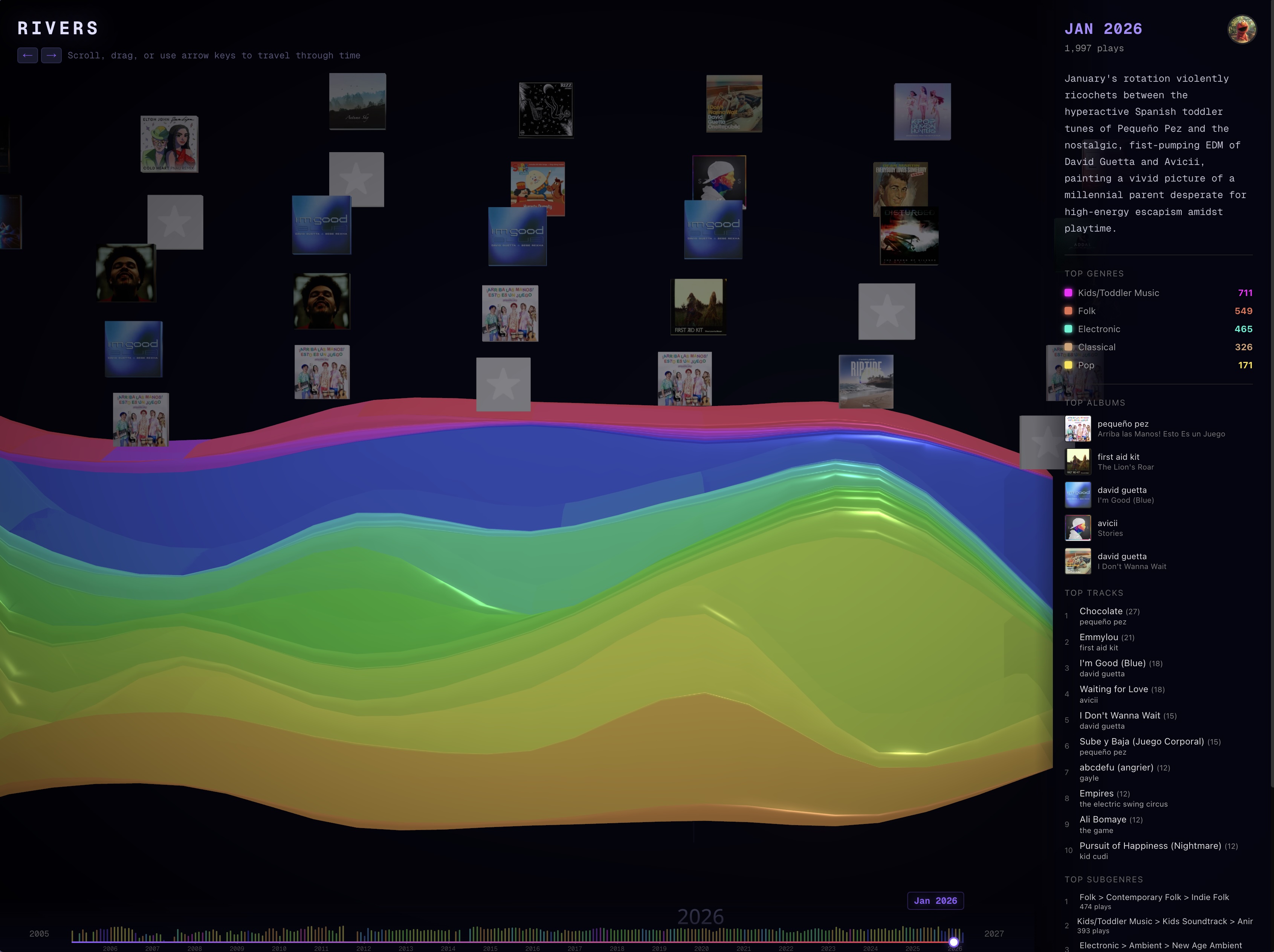Click the pequeño pez album thumbnail in Top Albums
Image resolution: width=1274 pixels, height=952 pixels.
pyautogui.click(x=1078, y=429)
